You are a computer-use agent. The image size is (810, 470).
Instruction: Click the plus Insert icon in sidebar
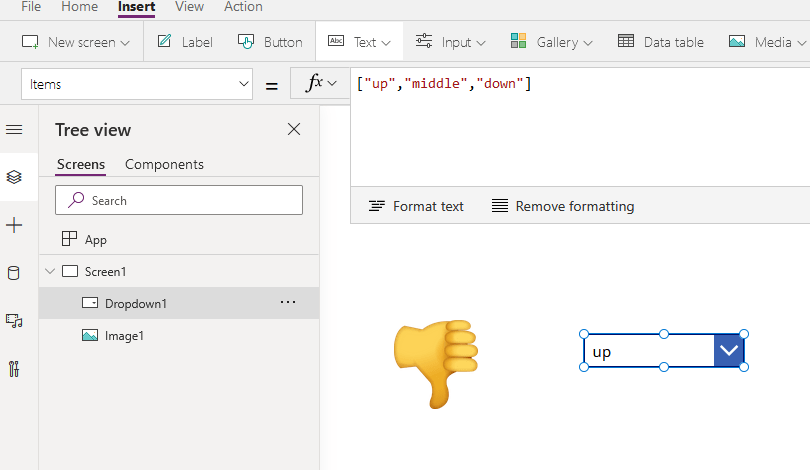point(14,226)
